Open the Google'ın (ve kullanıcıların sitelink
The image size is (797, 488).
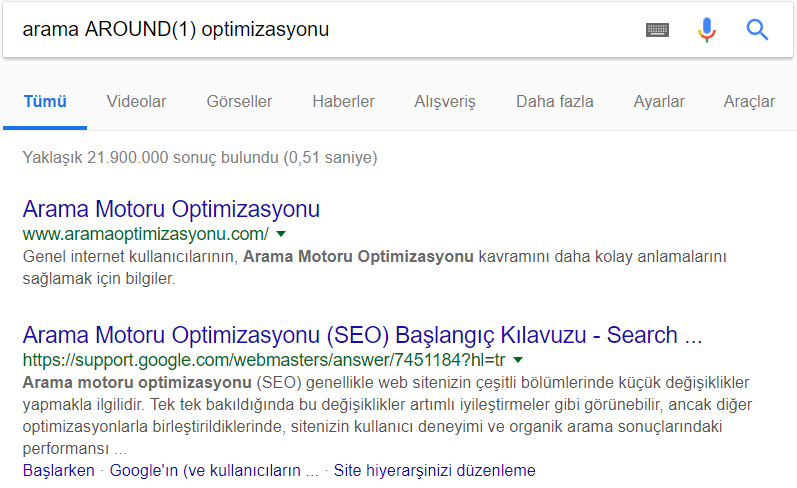coord(214,471)
